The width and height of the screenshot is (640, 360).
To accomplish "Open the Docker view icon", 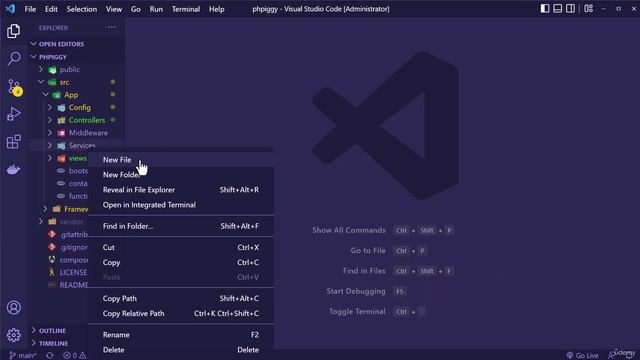I will click(x=13, y=169).
